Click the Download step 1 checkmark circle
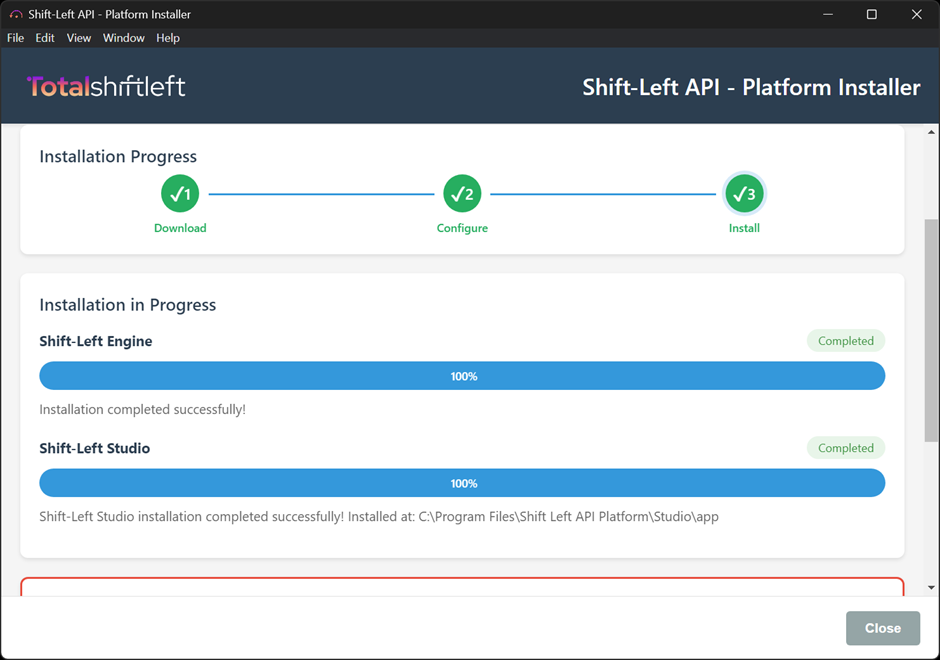 180,194
